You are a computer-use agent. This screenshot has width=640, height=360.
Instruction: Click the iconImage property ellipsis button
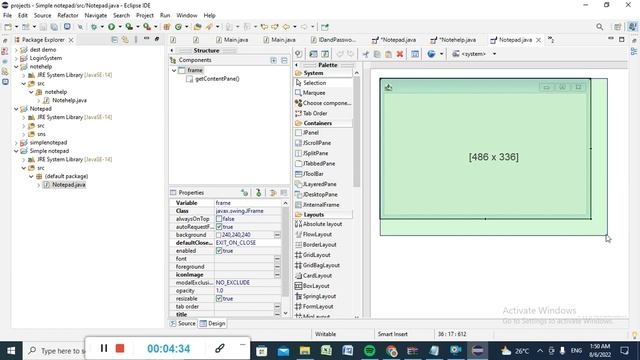tap(277, 275)
